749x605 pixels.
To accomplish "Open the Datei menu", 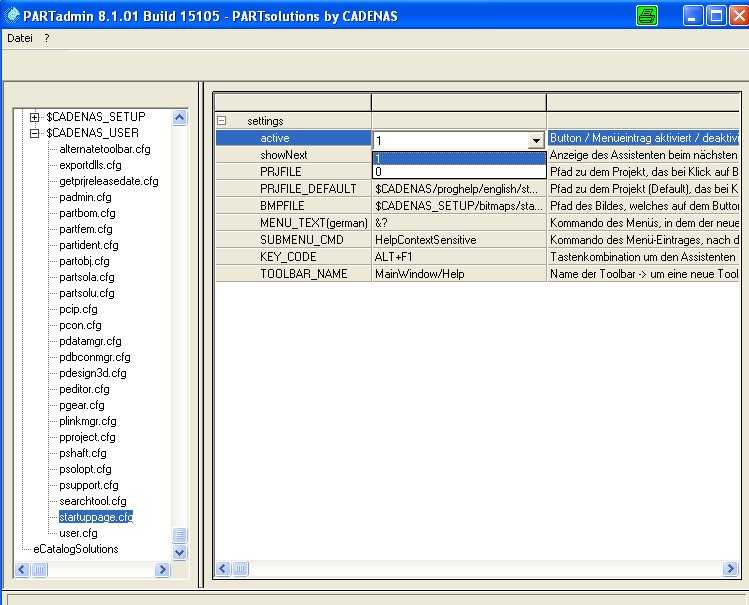I will (20, 38).
